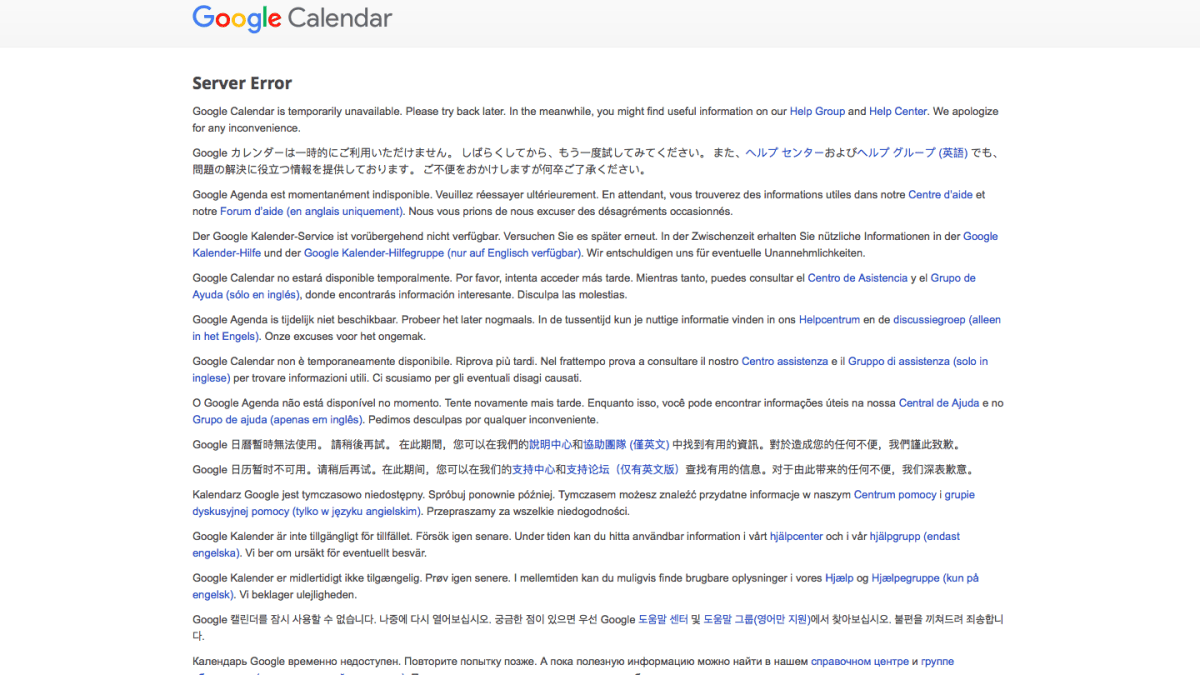Open Forum d'aide (en anglais uniquement) link
1200x675 pixels.
312,212
